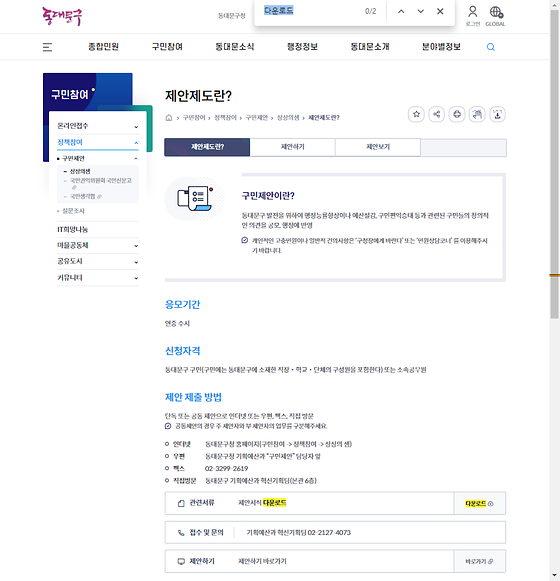Open 국민권익위원회 국민신문고 external link

100,180
